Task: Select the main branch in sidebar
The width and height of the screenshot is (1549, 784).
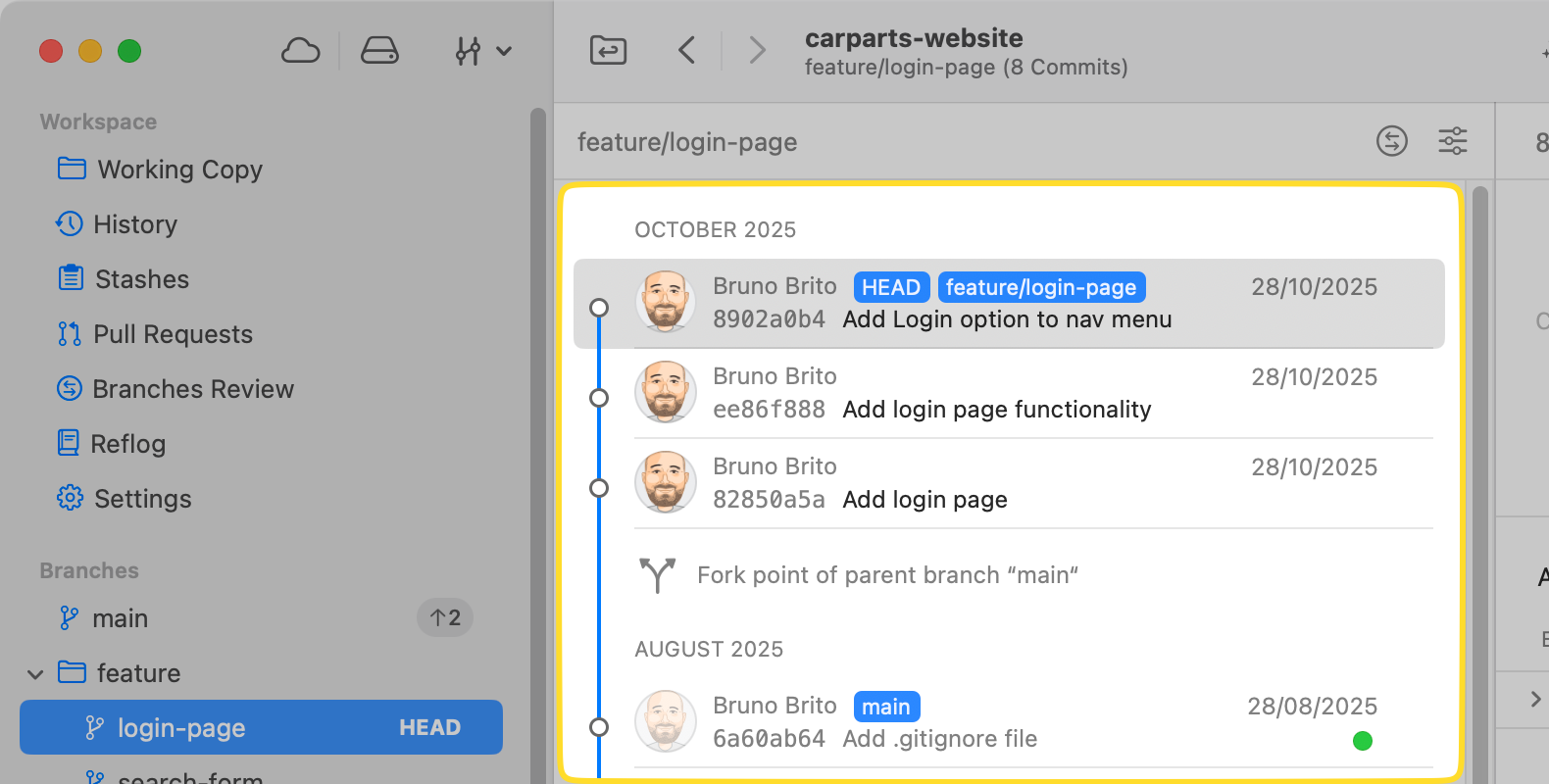Action: coord(120,618)
